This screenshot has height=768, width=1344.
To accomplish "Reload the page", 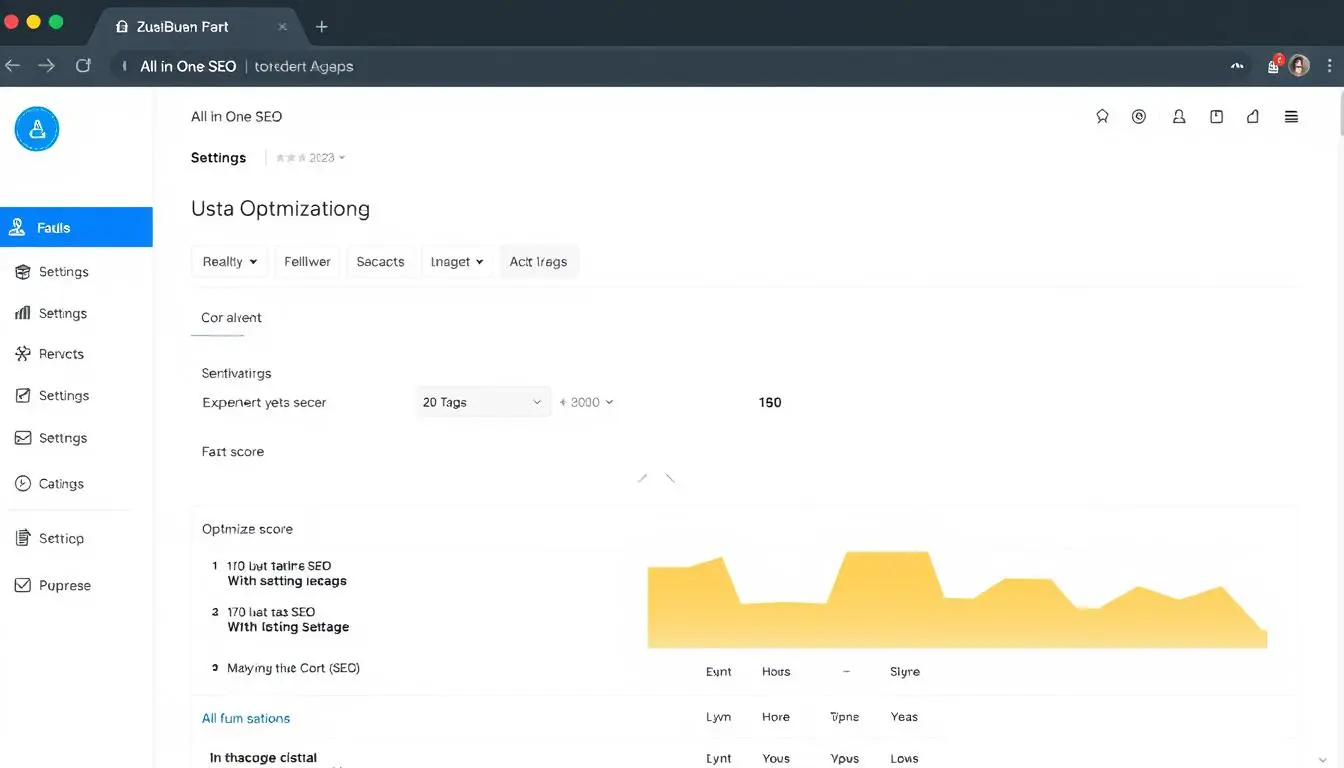I will pyautogui.click(x=83, y=66).
